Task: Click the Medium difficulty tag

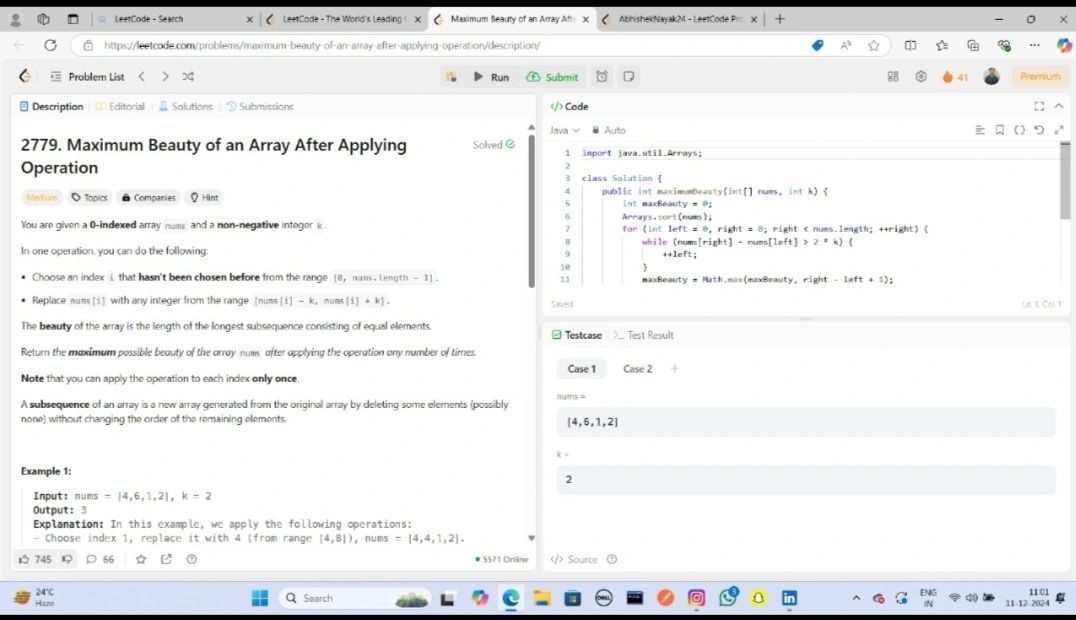Action: [x=41, y=197]
